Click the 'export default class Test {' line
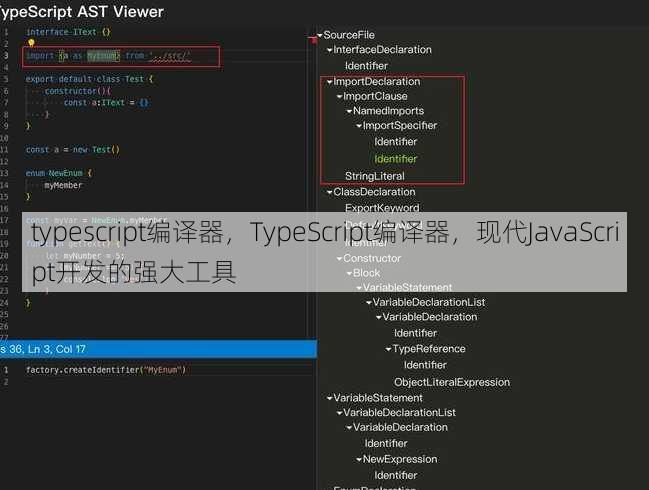649x490 pixels. point(89,79)
